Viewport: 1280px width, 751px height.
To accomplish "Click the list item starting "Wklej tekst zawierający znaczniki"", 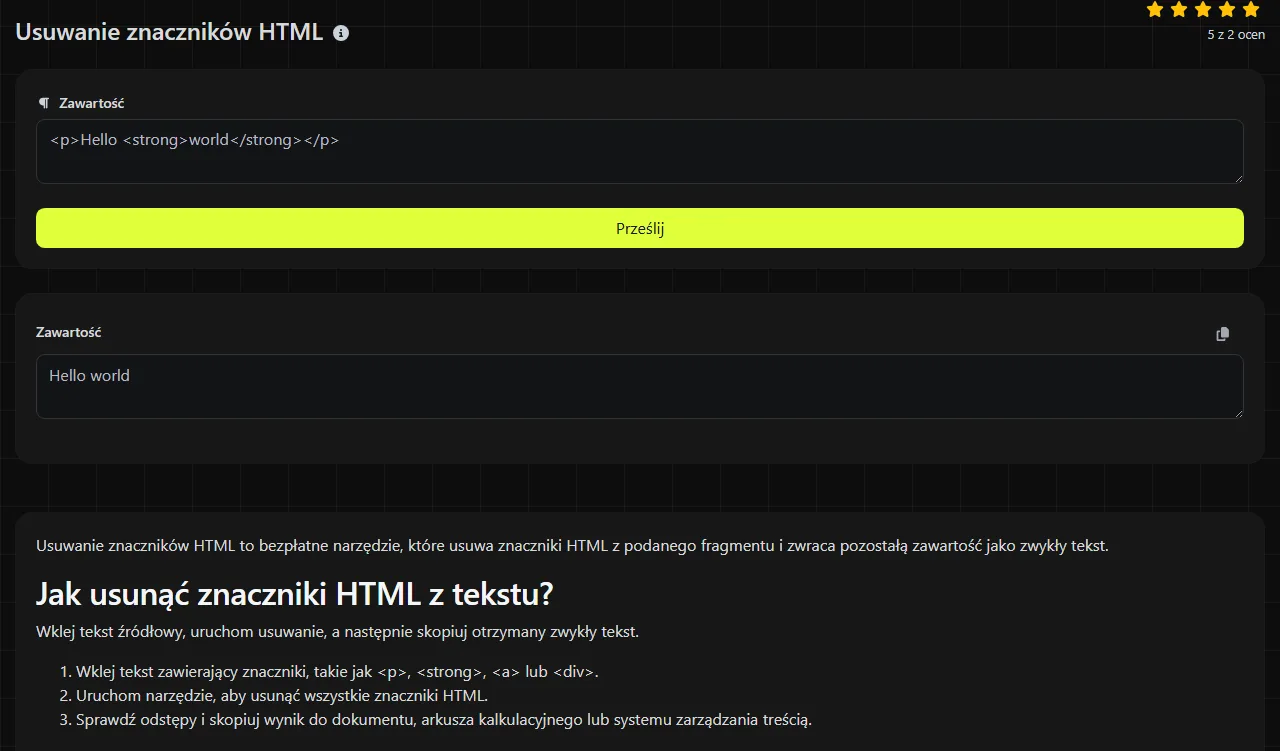I will [x=337, y=672].
